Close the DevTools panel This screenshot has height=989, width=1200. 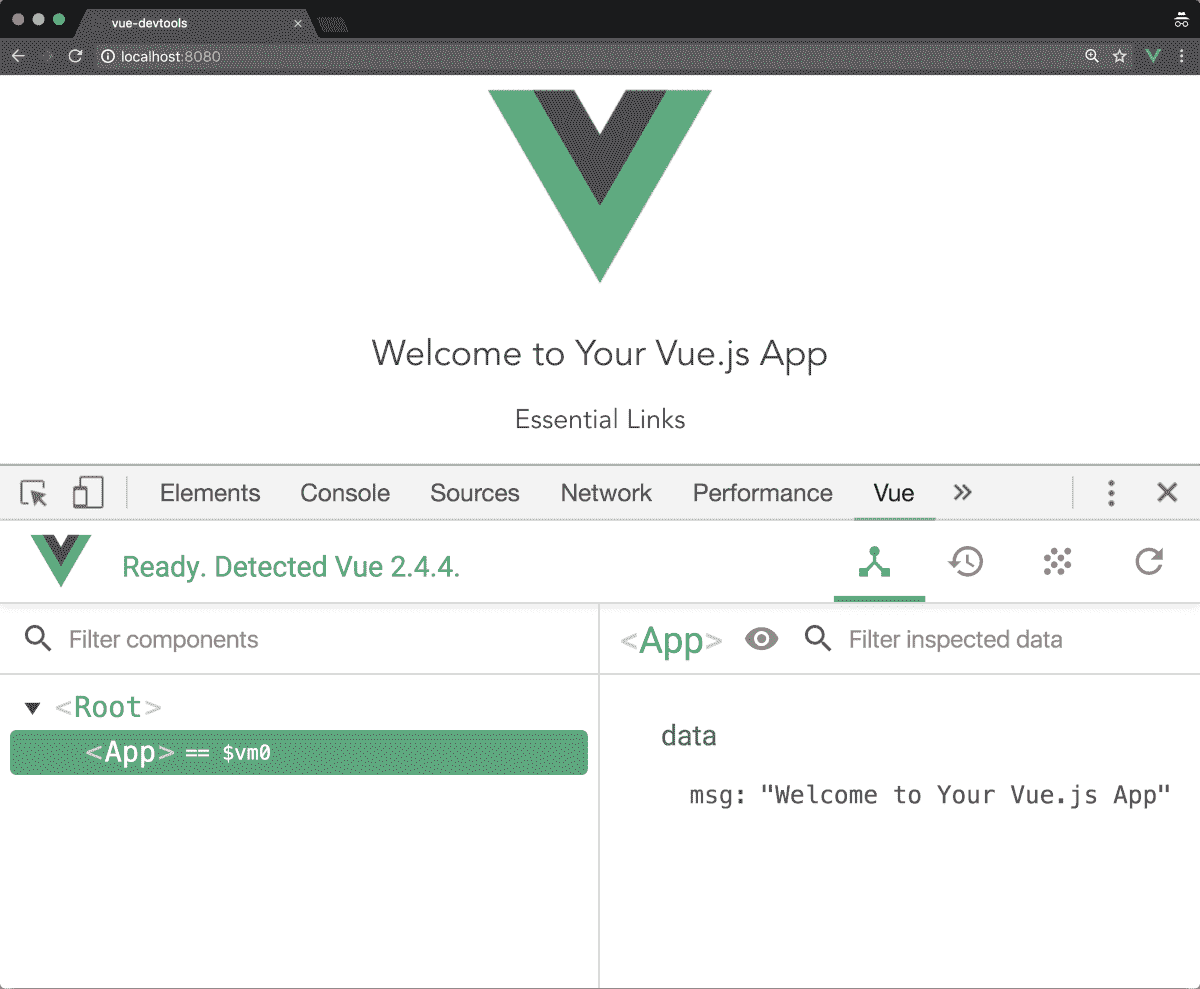pyautogui.click(x=1167, y=493)
